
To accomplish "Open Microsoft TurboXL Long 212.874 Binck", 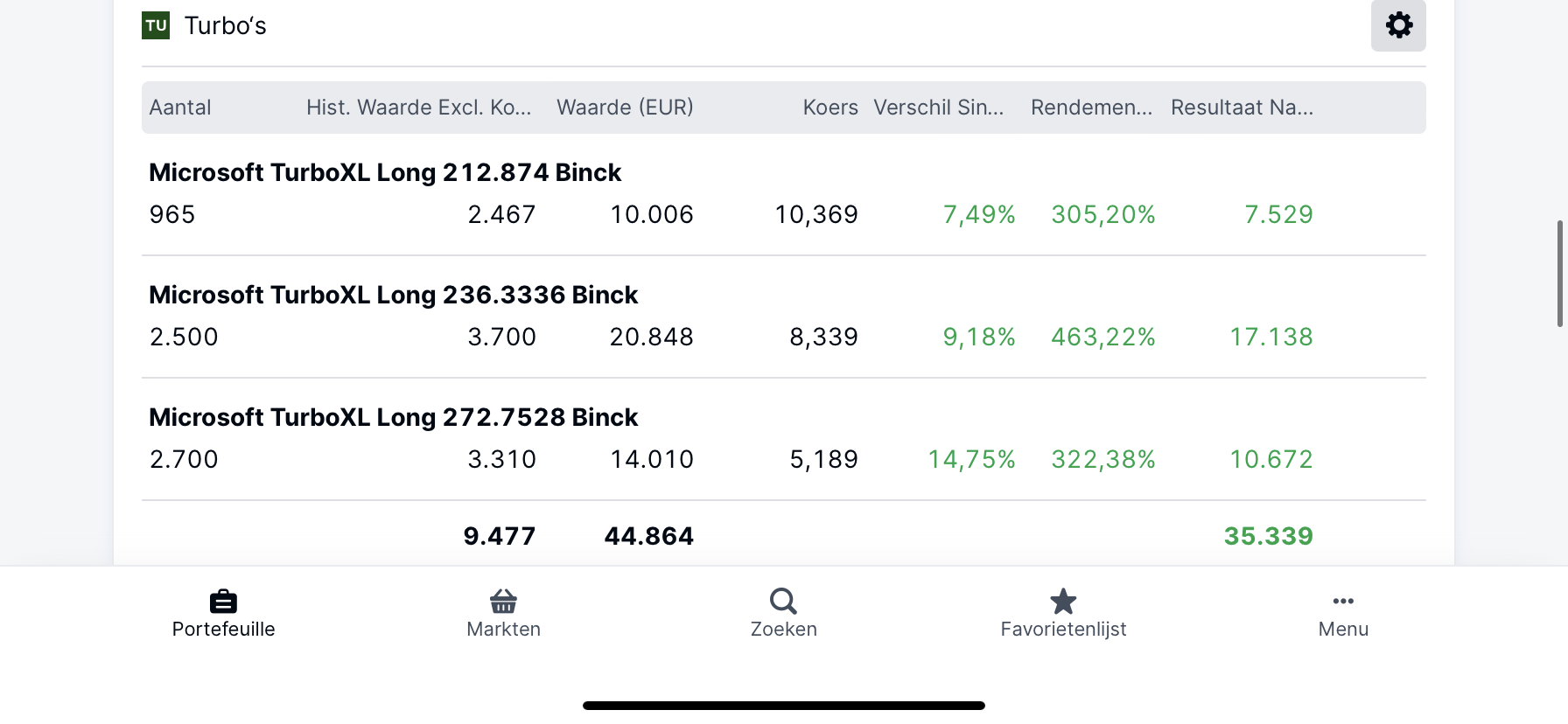I will pos(385,172).
